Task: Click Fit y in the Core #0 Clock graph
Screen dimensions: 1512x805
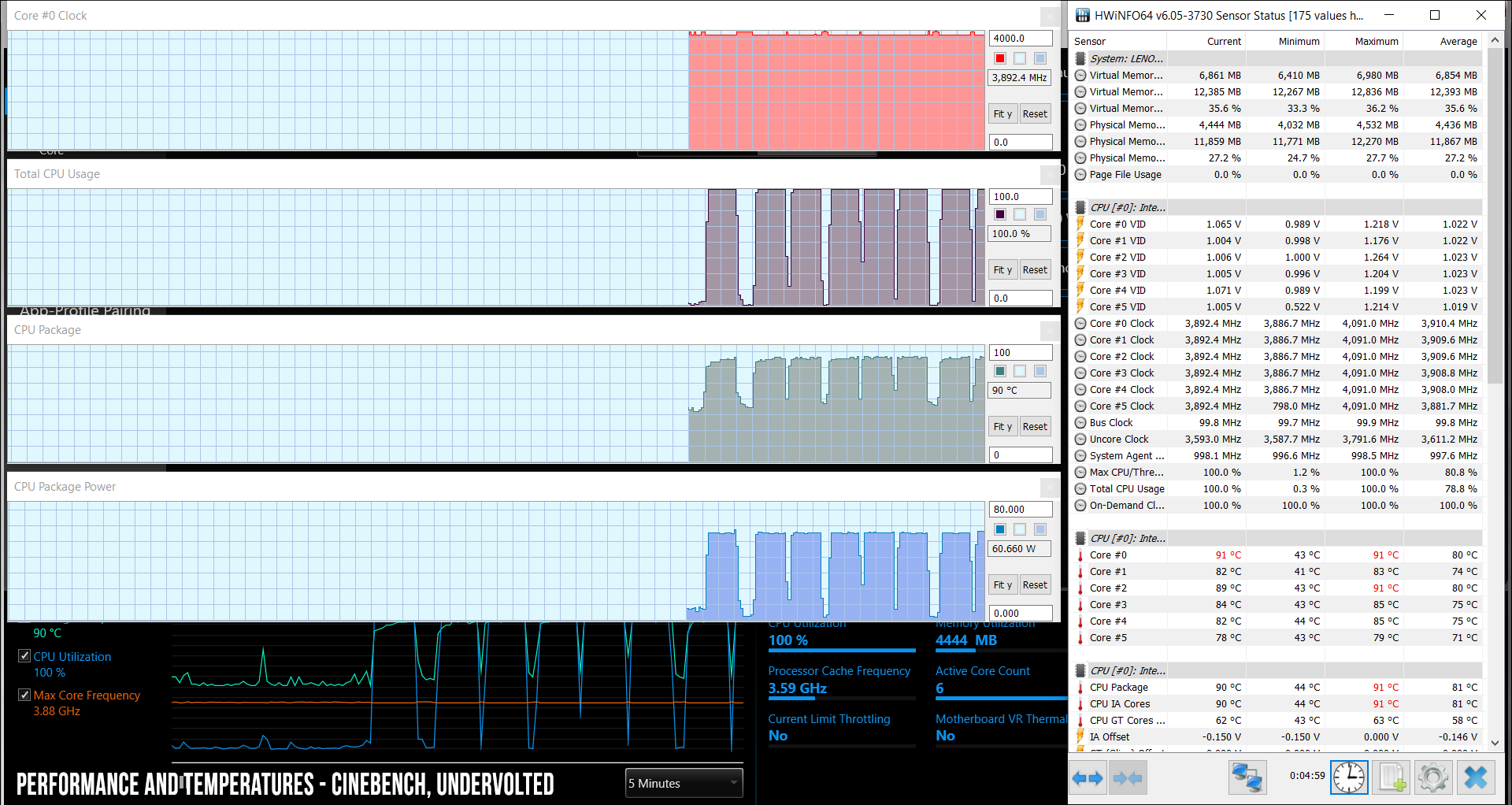Action: point(1002,113)
